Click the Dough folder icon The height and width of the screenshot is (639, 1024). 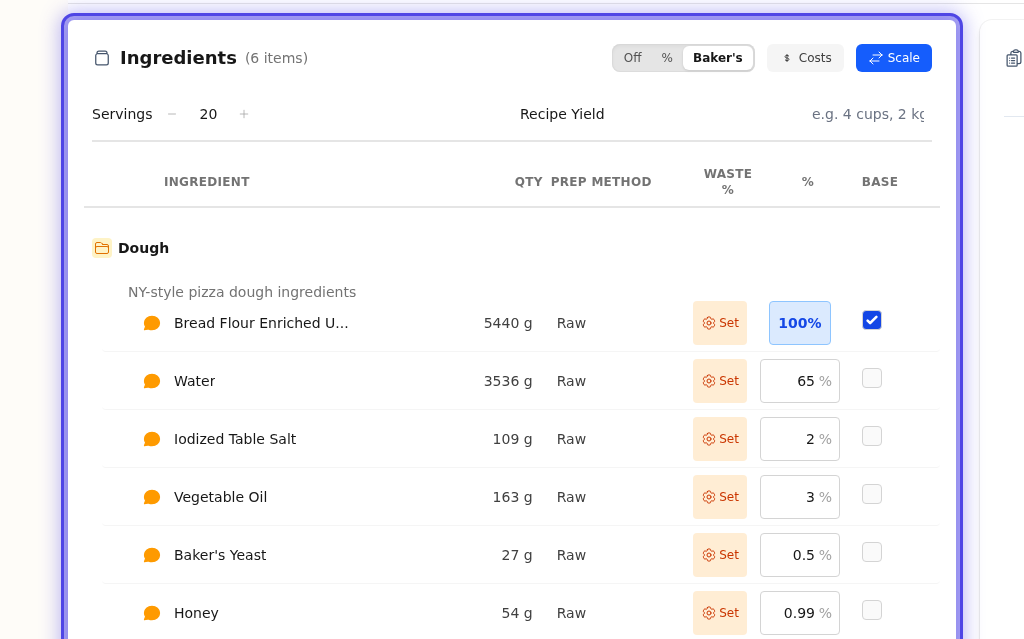click(102, 248)
